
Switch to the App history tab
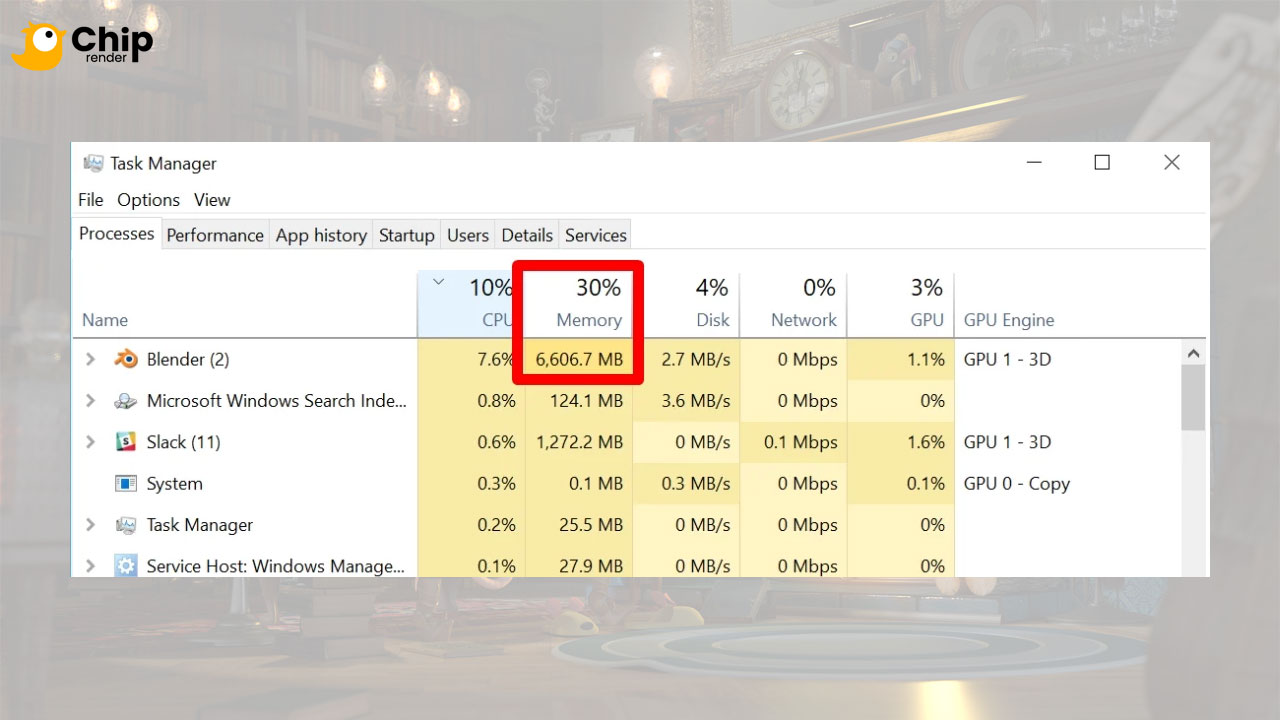coord(321,235)
